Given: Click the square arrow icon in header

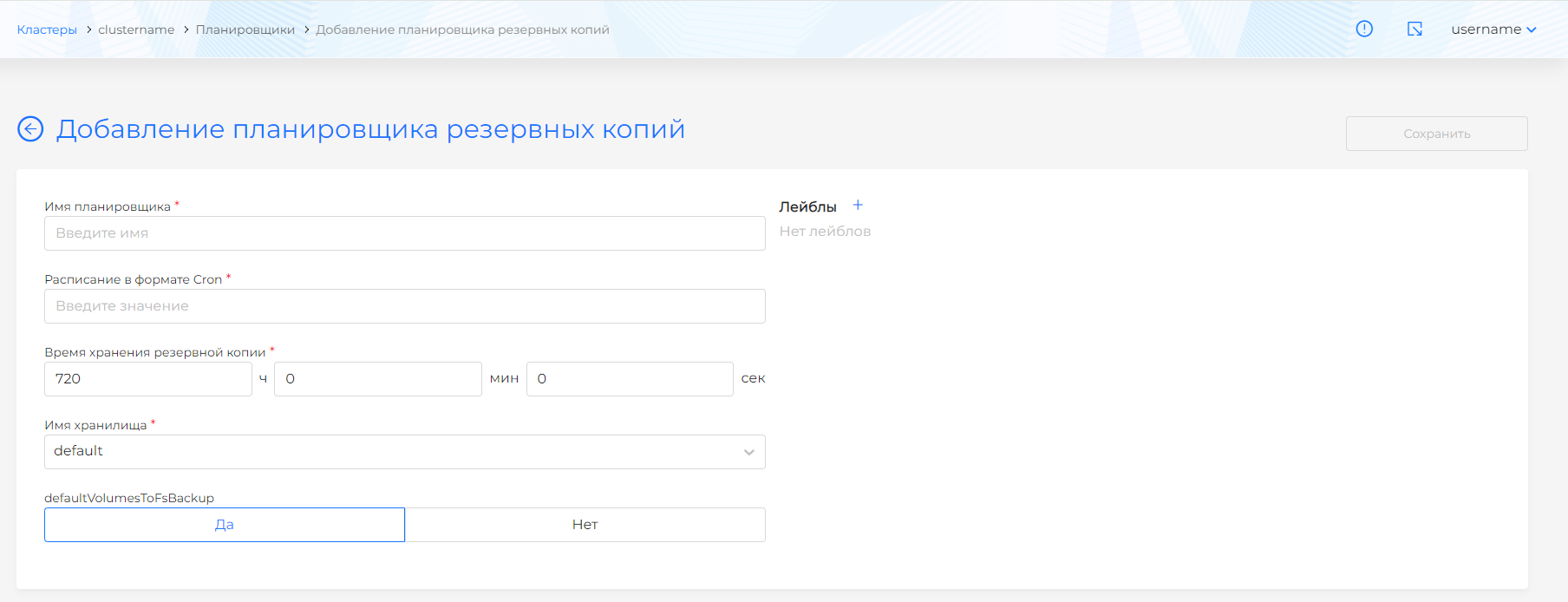Looking at the screenshot, I should (1414, 29).
